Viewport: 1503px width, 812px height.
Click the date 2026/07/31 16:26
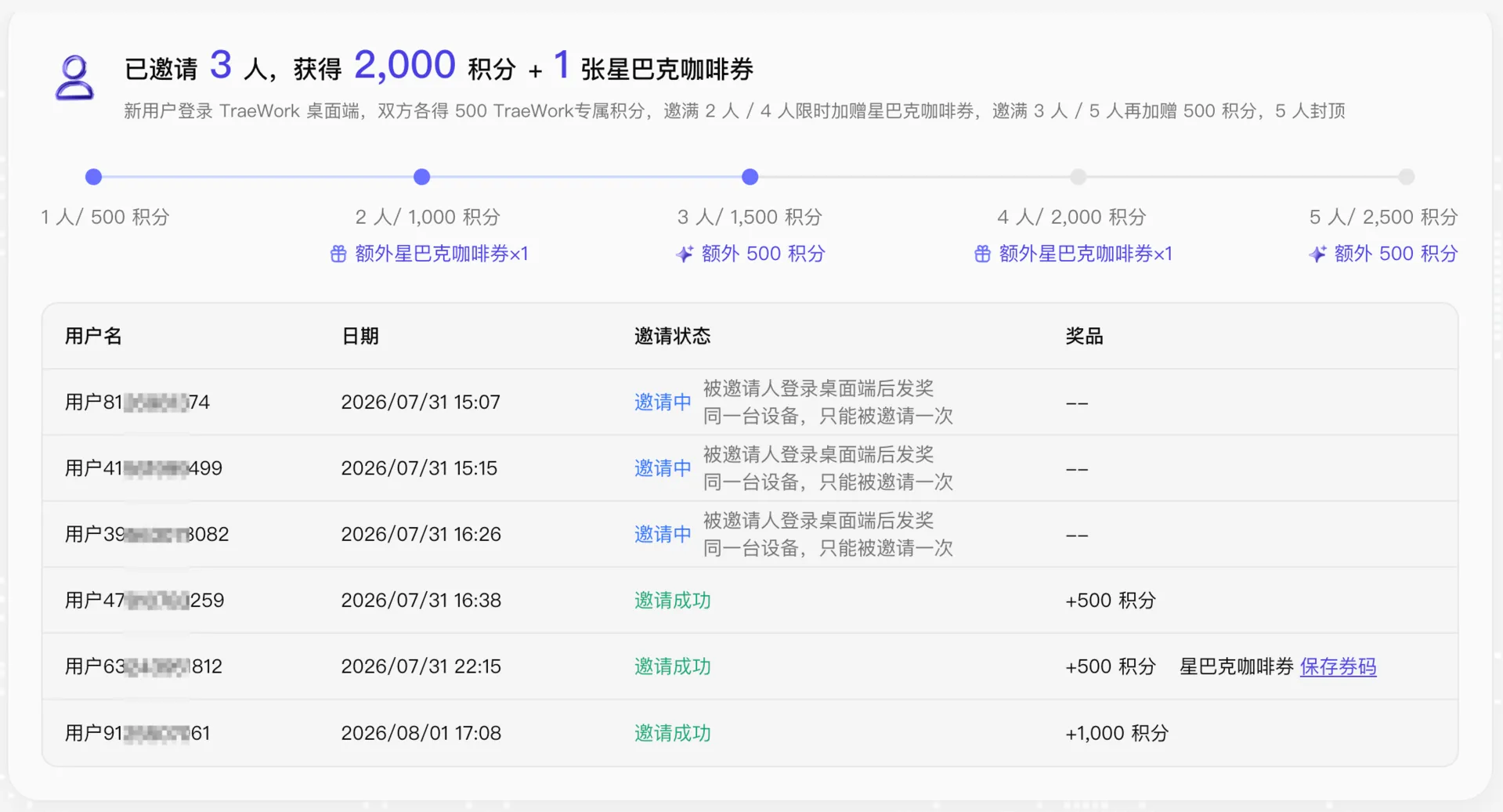point(421,534)
